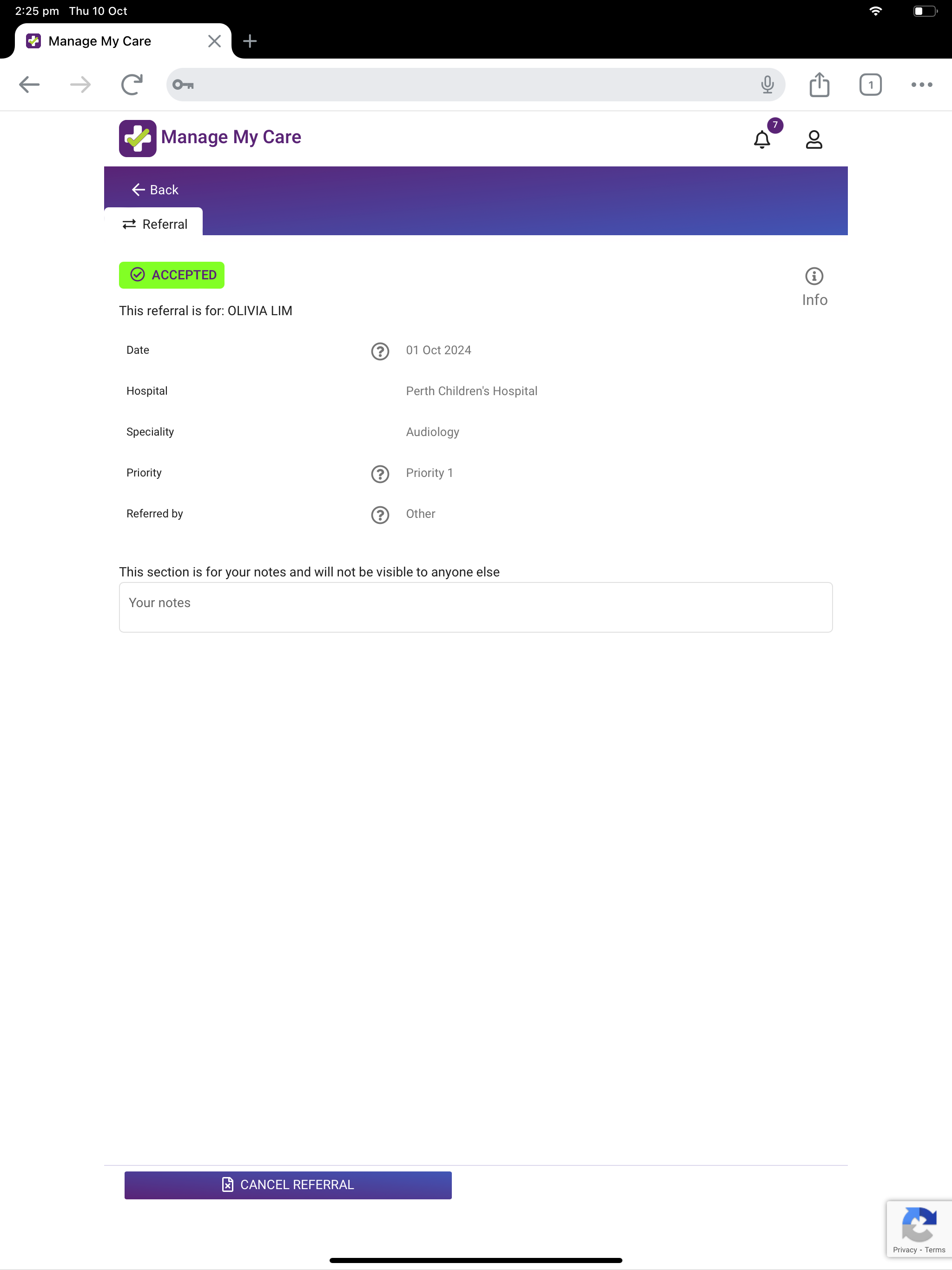Open reCAPTCHA Privacy link
Screen dimensions: 952x1270
click(904, 1250)
